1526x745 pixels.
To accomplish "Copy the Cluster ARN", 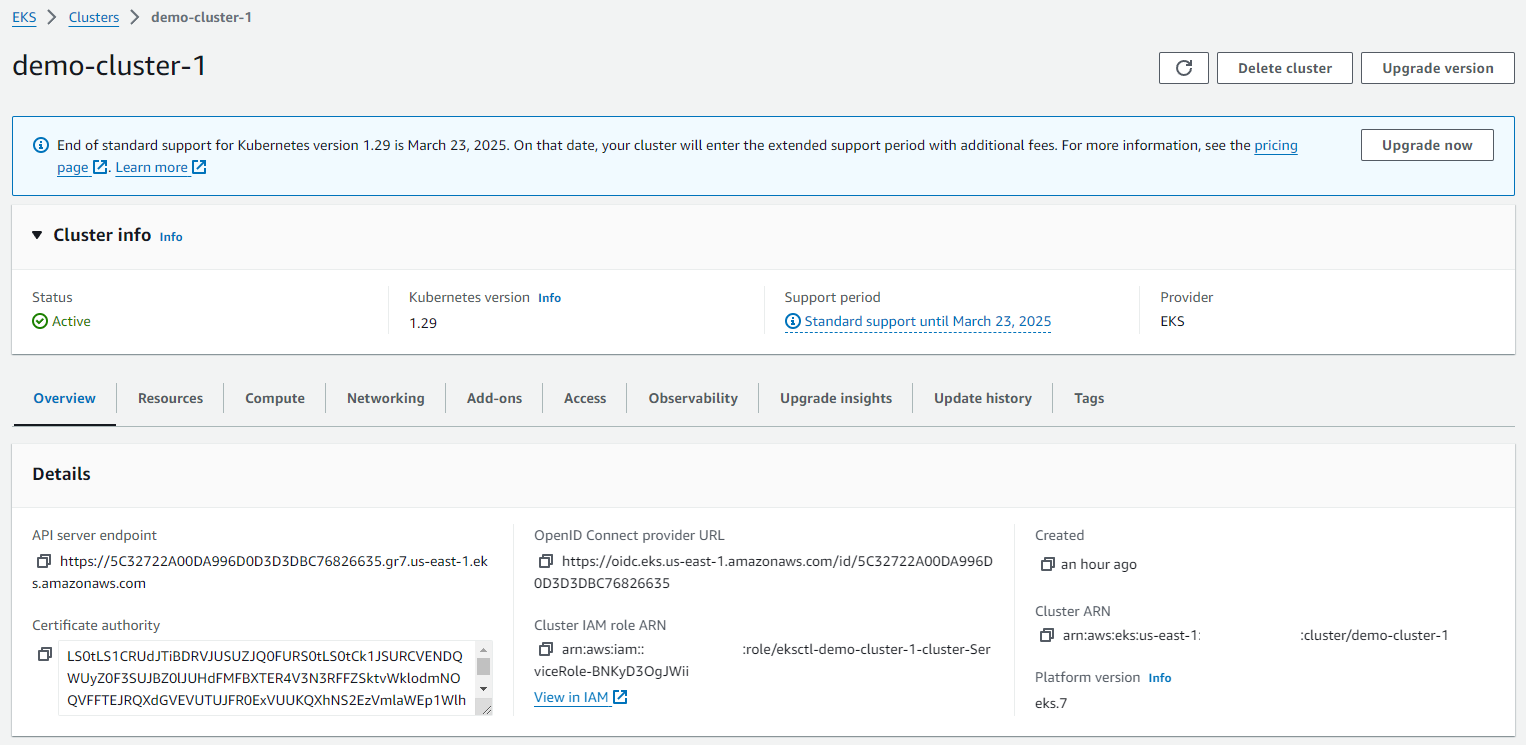I will (x=1047, y=635).
